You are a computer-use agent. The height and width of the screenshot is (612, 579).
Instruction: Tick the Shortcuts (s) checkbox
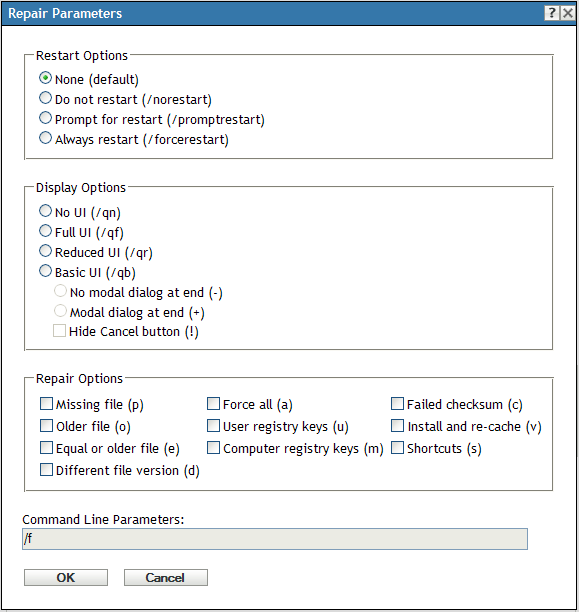pyautogui.click(x=397, y=448)
